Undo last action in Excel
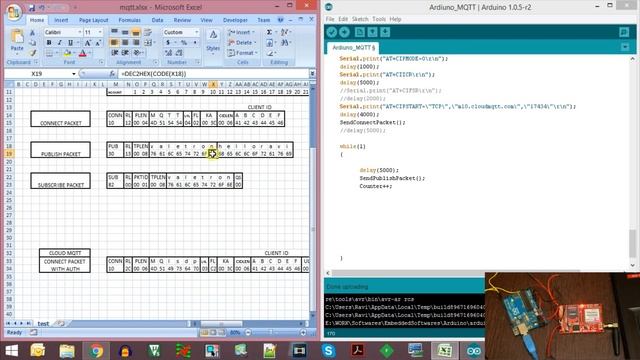 (x=42, y=7)
